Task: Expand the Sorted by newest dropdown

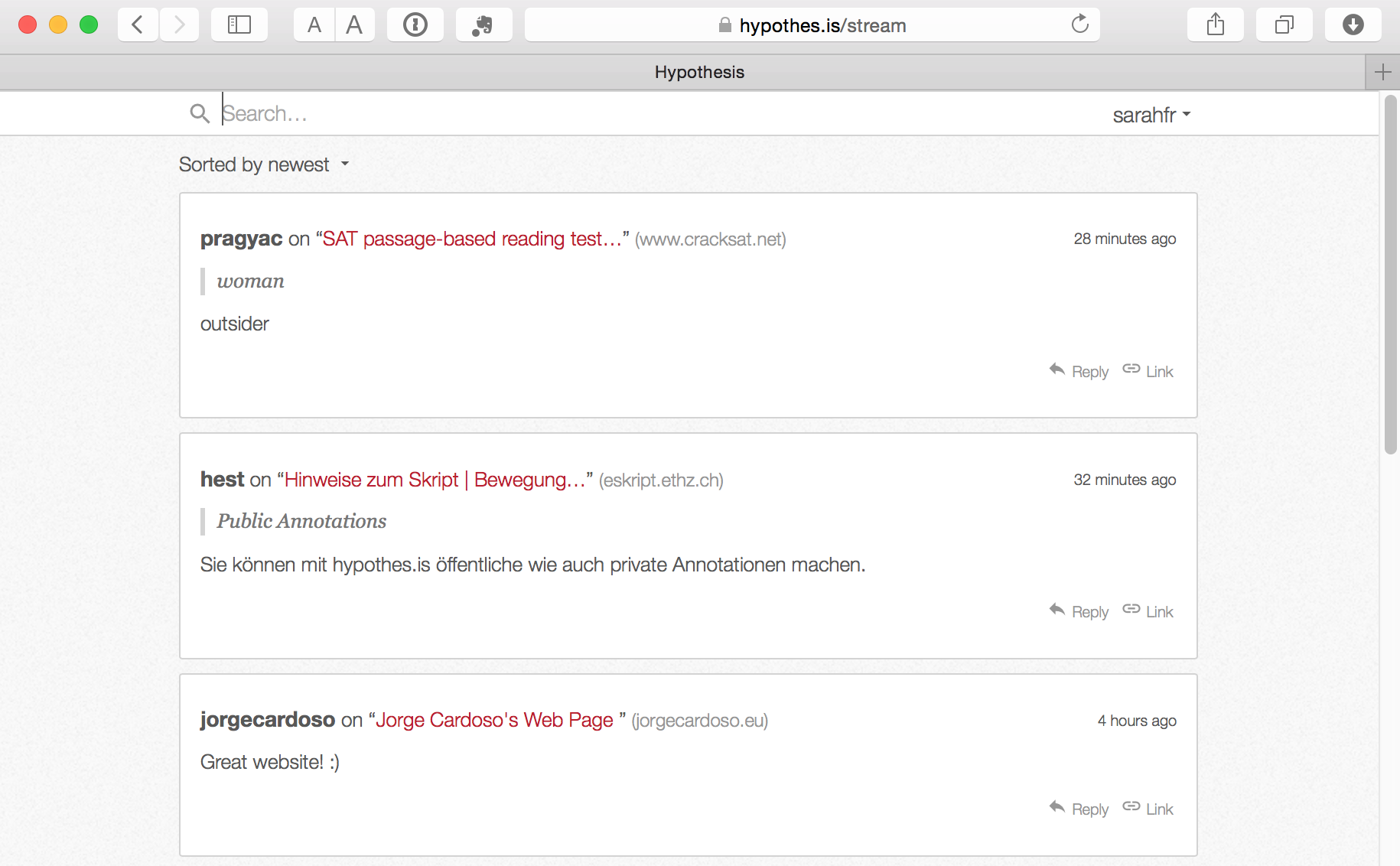Action: tap(264, 164)
